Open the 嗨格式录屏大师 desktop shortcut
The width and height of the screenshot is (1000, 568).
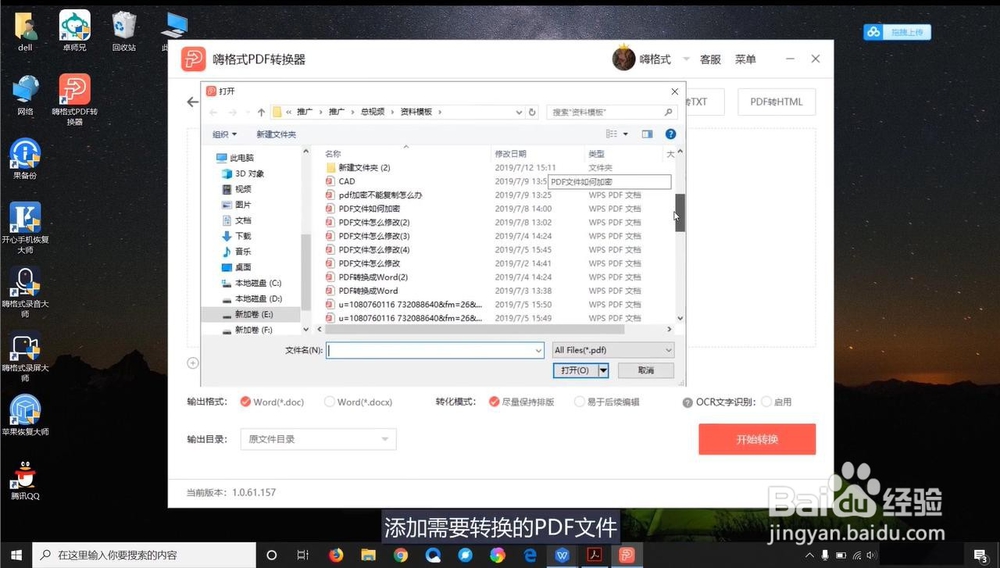(x=25, y=356)
